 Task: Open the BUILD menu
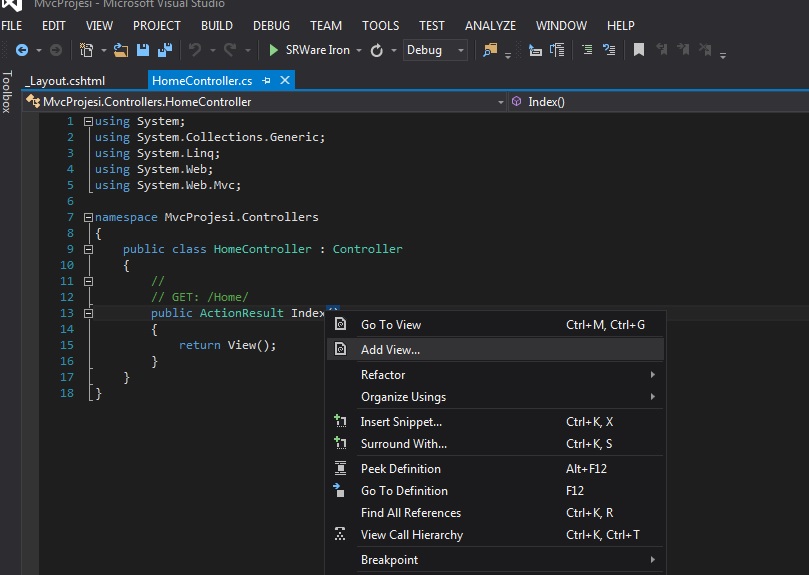[217, 25]
